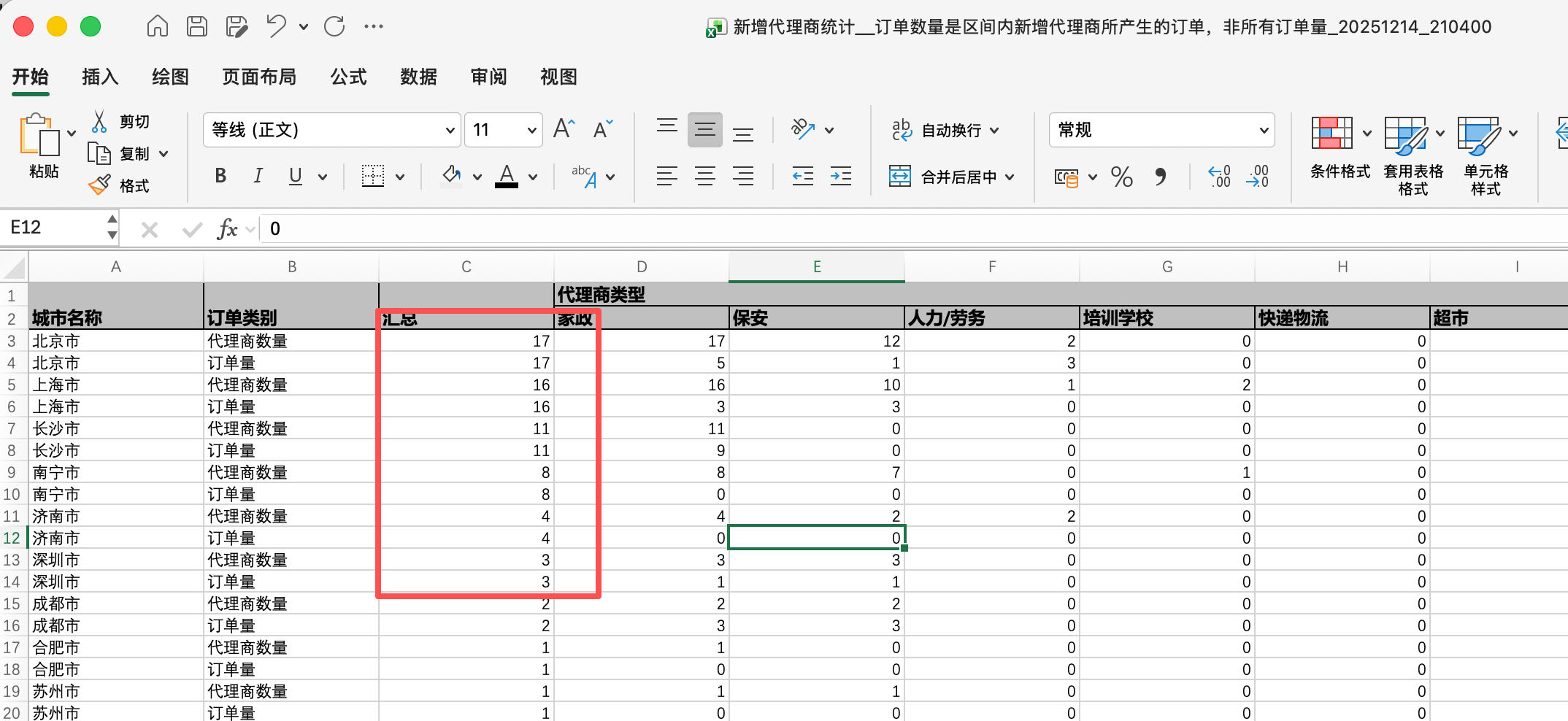Open the number format dropdown showing 常规

click(1263, 131)
